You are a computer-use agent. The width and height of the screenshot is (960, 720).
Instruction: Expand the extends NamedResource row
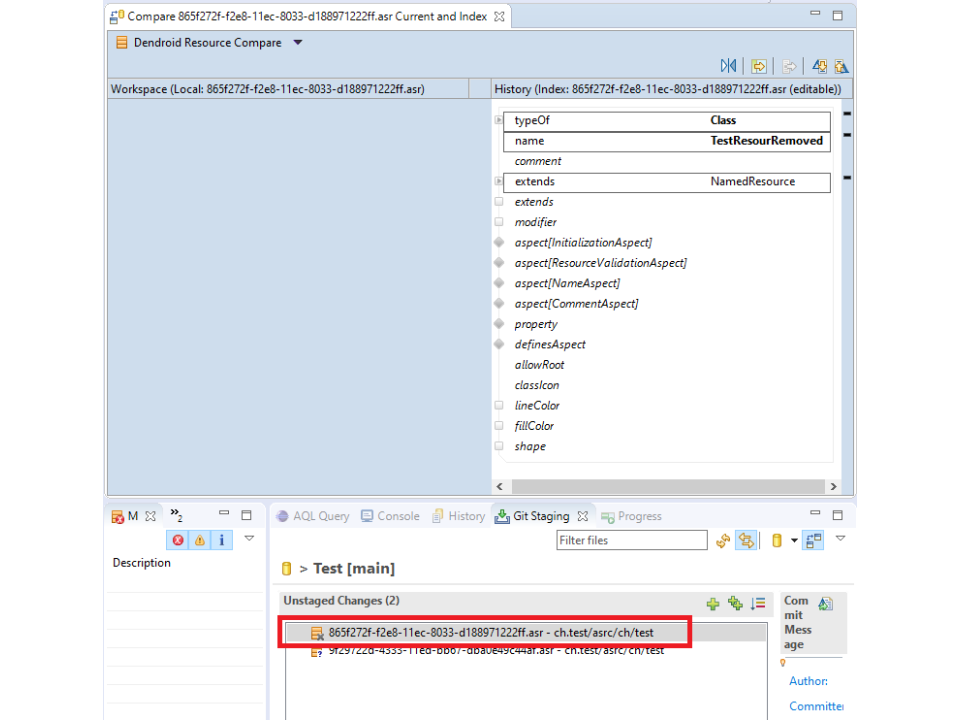(x=499, y=182)
